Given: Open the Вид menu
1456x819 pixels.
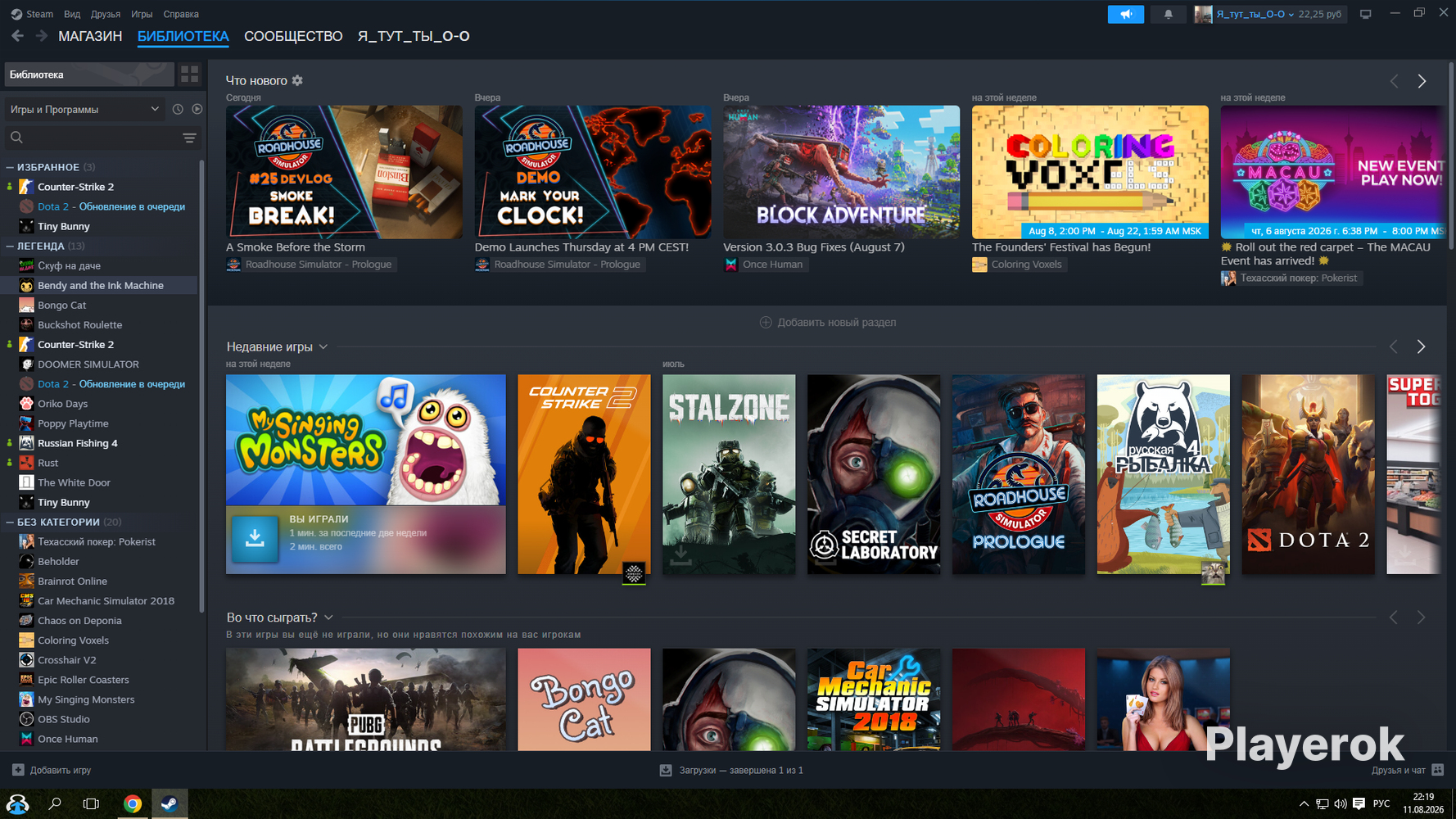Looking at the screenshot, I should click(x=72, y=14).
